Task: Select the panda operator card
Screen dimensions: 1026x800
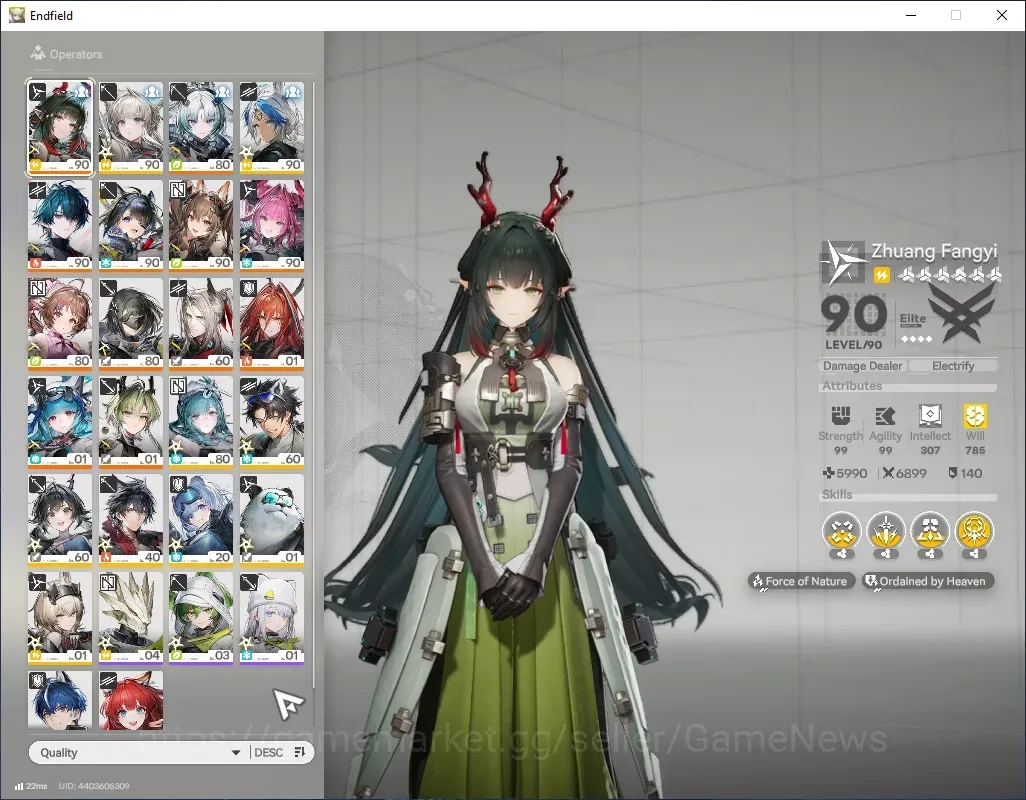Action: 272,520
